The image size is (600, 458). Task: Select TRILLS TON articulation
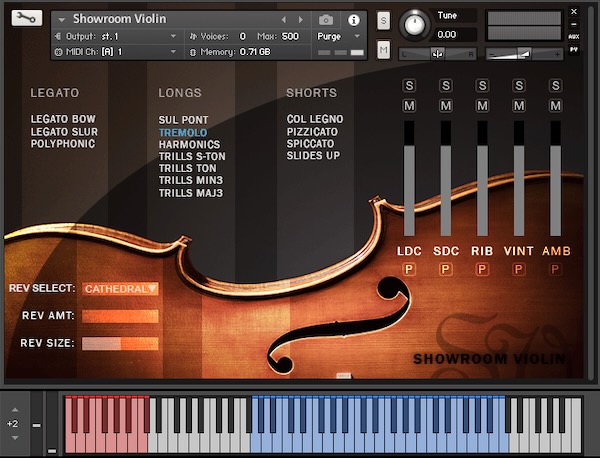188,168
